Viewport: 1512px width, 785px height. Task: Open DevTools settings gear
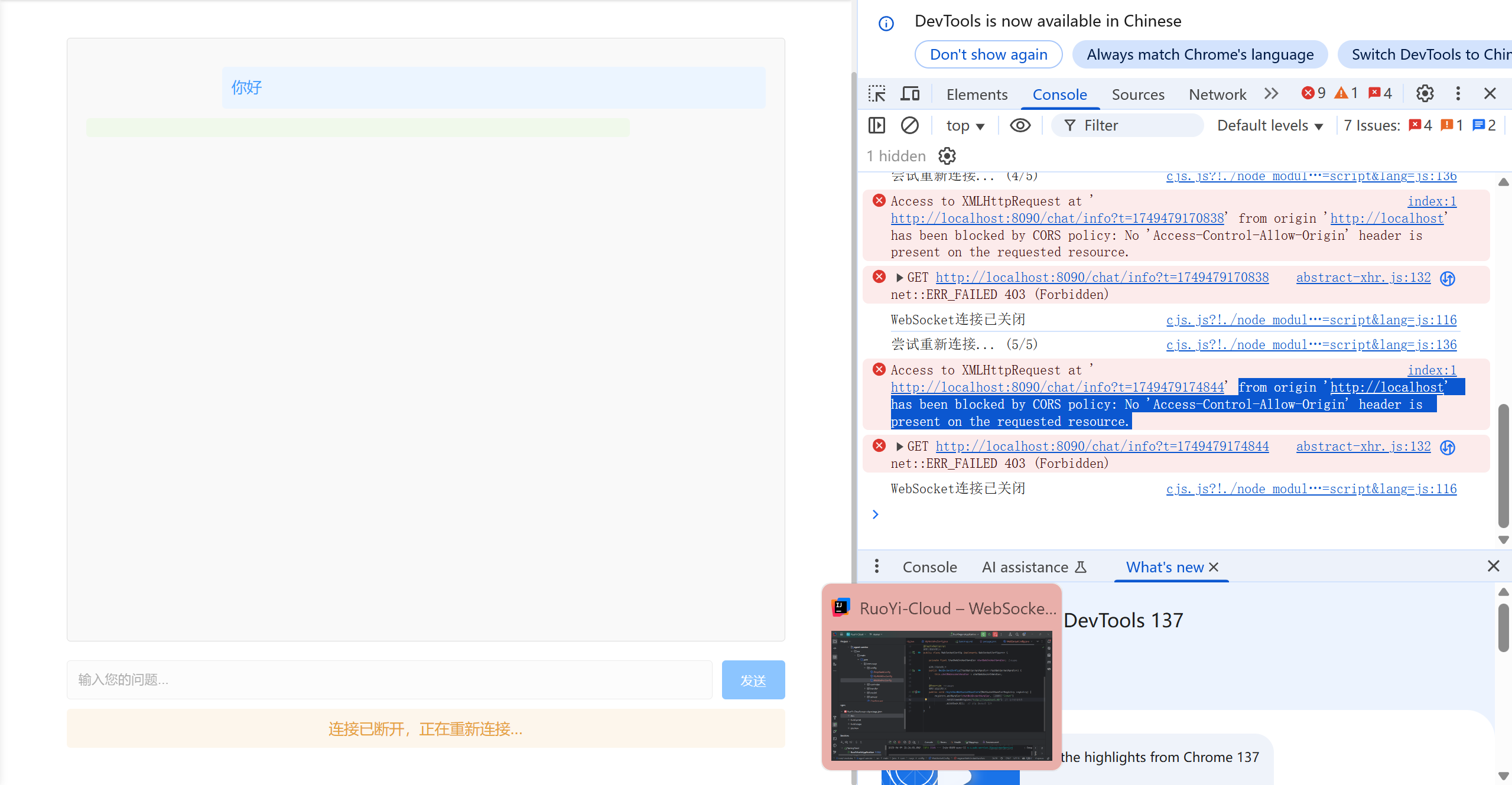pyautogui.click(x=1424, y=93)
